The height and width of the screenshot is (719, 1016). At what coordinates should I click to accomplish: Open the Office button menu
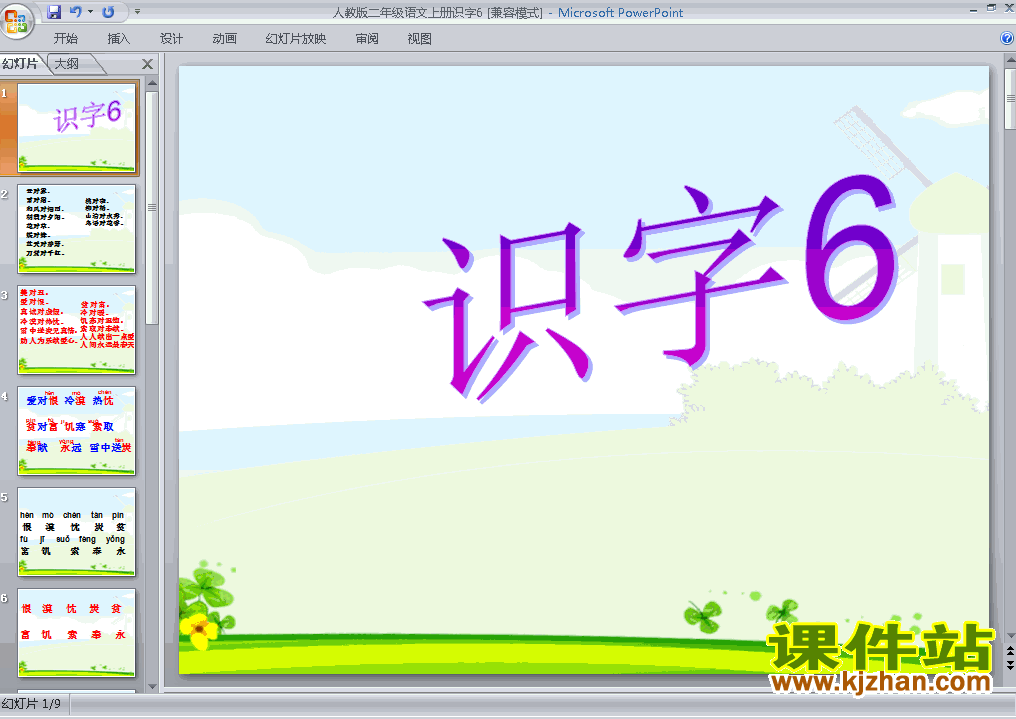coord(17,21)
